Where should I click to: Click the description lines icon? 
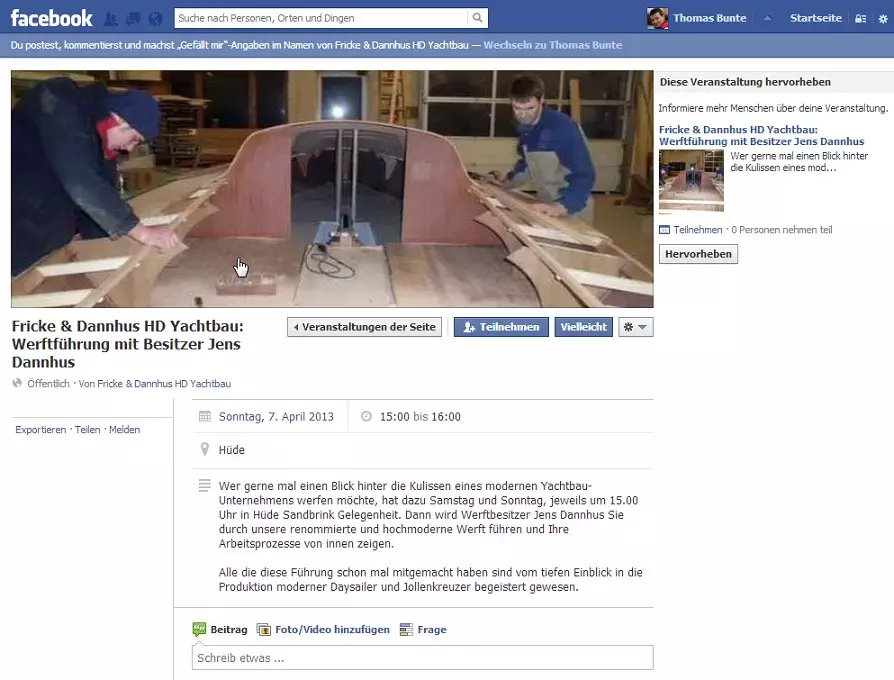[205, 486]
